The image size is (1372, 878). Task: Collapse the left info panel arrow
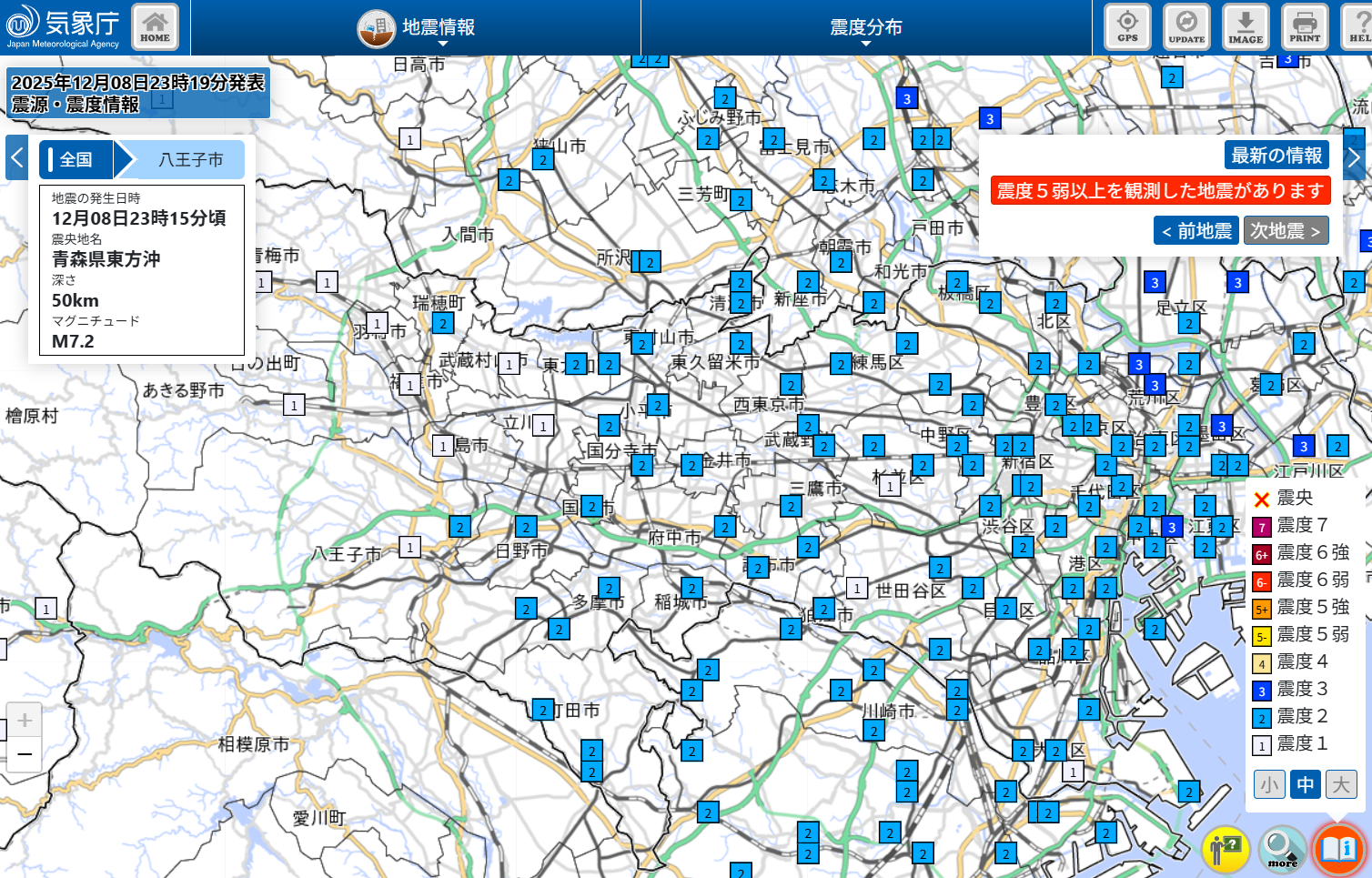pos(16,158)
